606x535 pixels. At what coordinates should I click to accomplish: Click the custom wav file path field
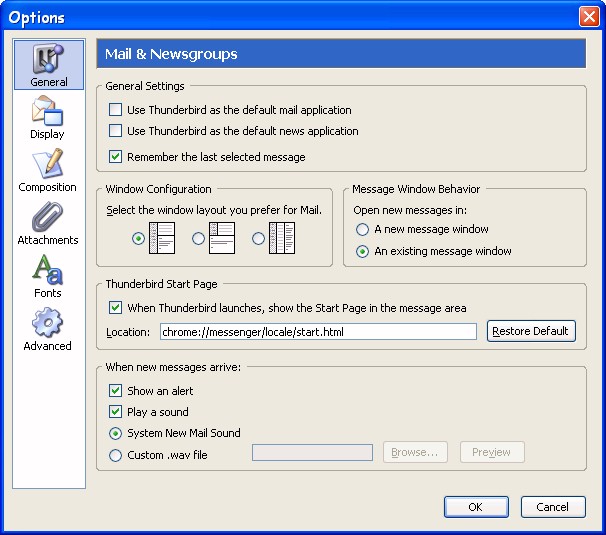[x=312, y=452]
